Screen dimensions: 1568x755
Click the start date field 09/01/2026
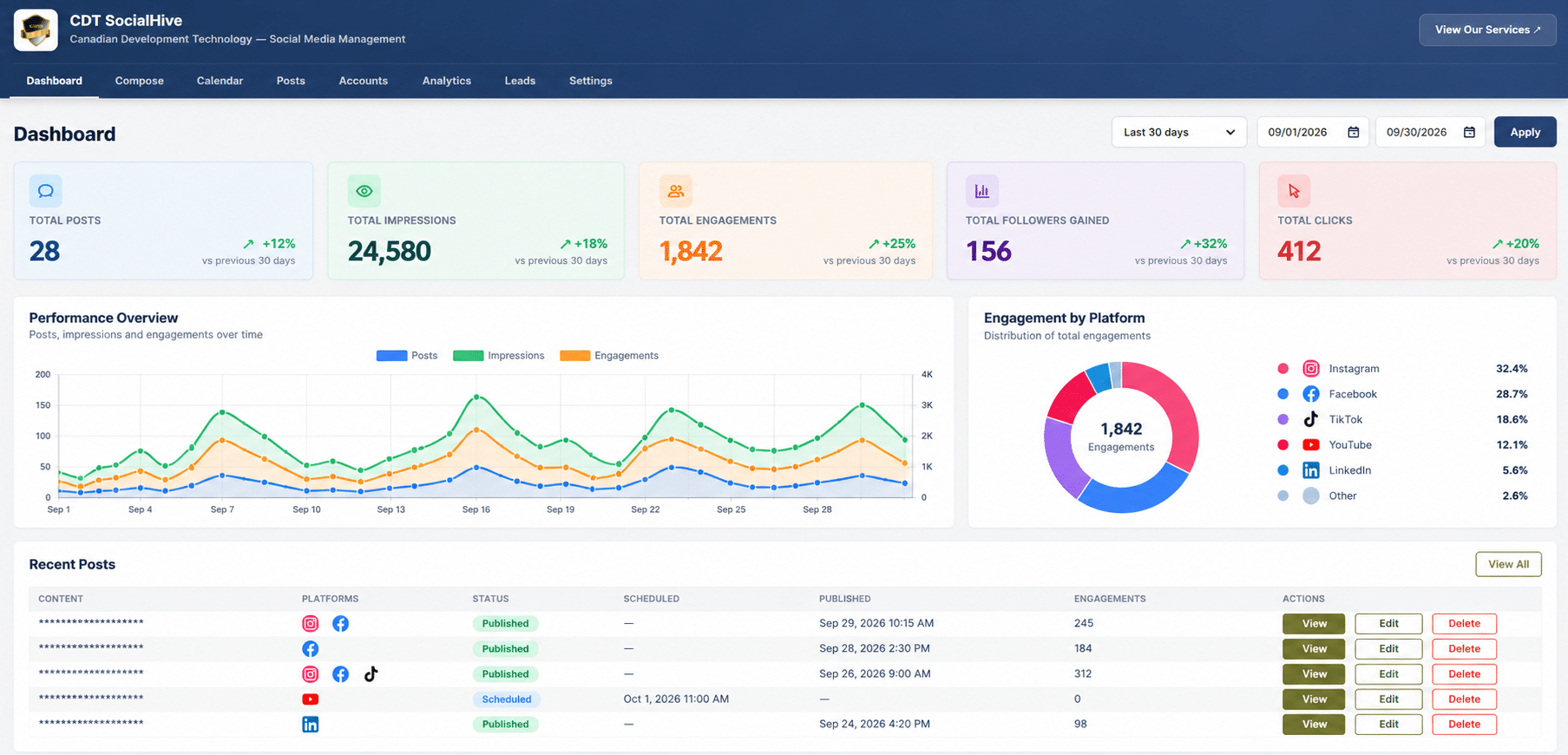pyautogui.click(x=1313, y=133)
